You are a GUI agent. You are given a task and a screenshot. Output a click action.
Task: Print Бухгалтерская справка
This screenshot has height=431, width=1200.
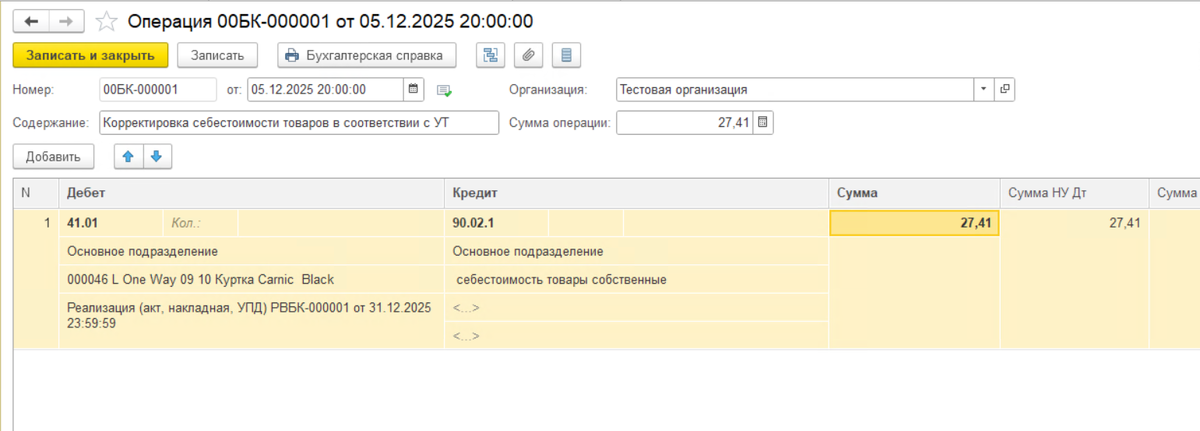coord(366,55)
